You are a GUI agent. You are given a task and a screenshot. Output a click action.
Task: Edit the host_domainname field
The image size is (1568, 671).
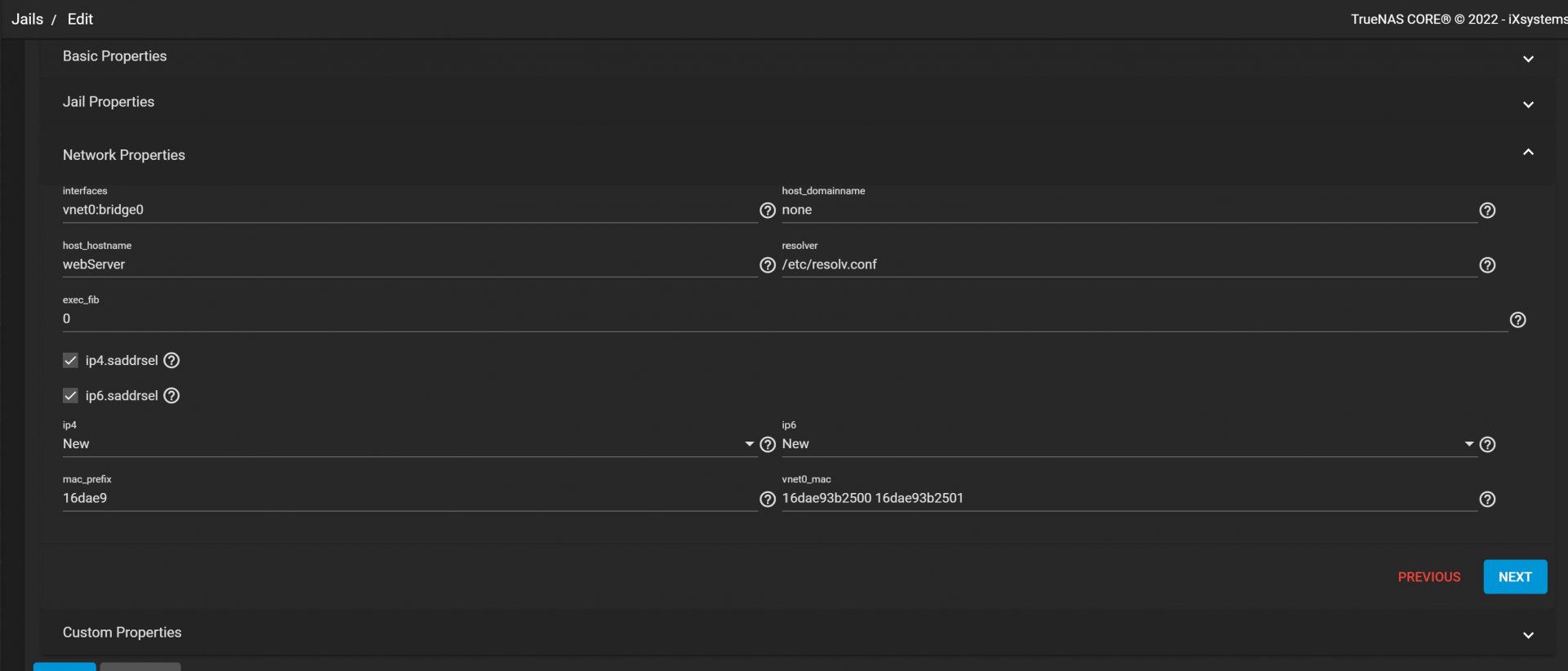tap(1129, 210)
